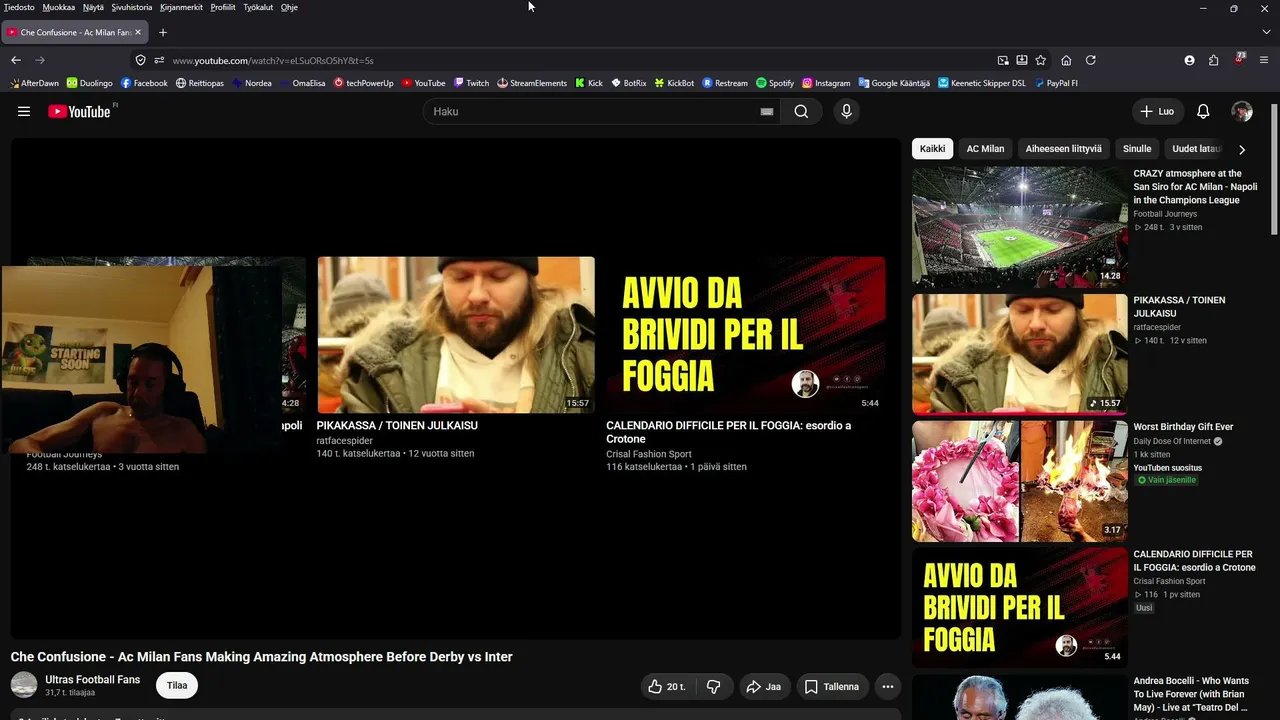Open the Tiedosto menu

click(19, 7)
